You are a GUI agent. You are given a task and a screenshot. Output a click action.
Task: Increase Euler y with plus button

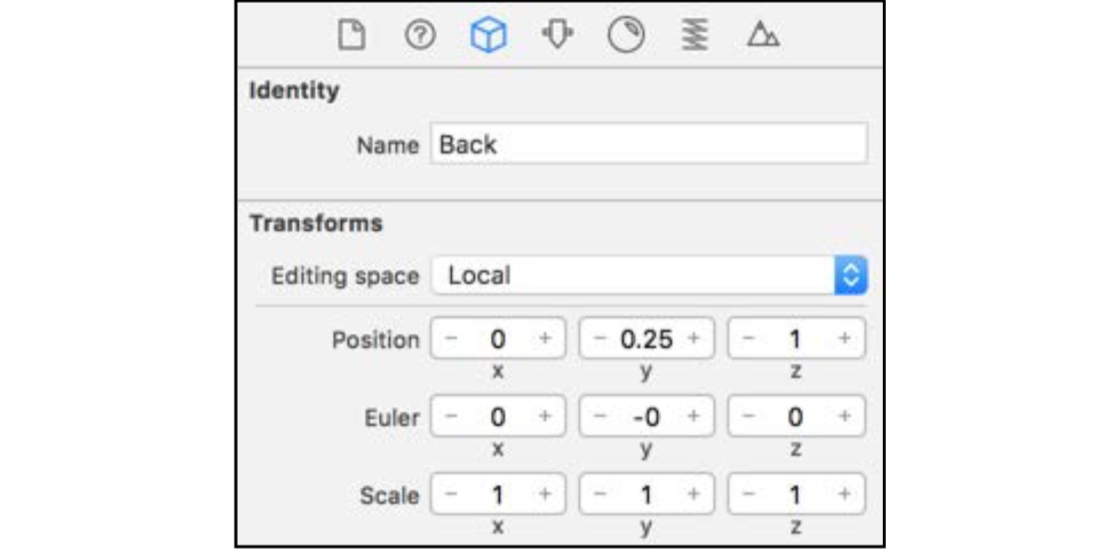(x=694, y=417)
